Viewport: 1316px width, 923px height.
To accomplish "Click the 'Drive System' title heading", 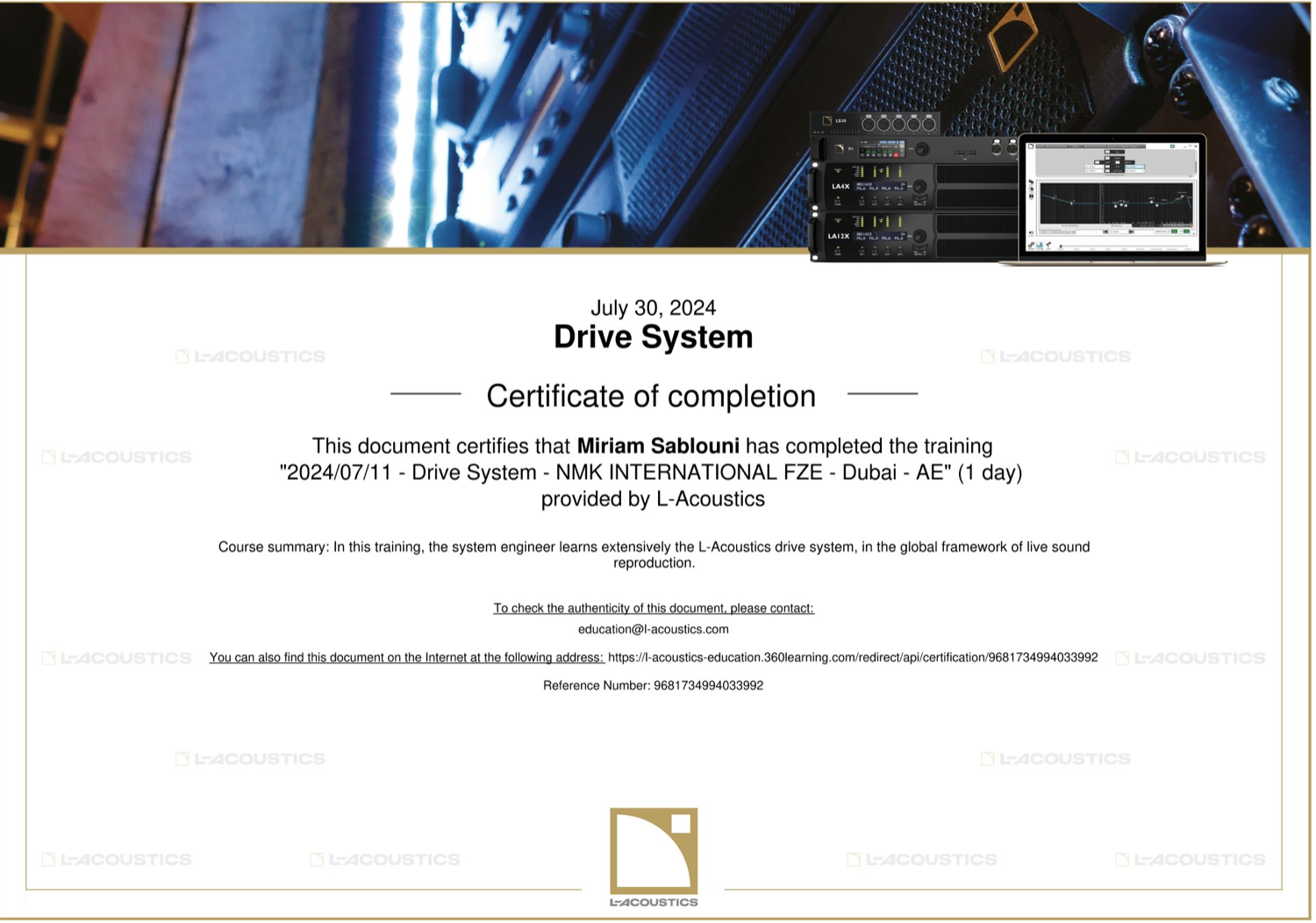I will point(653,337).
